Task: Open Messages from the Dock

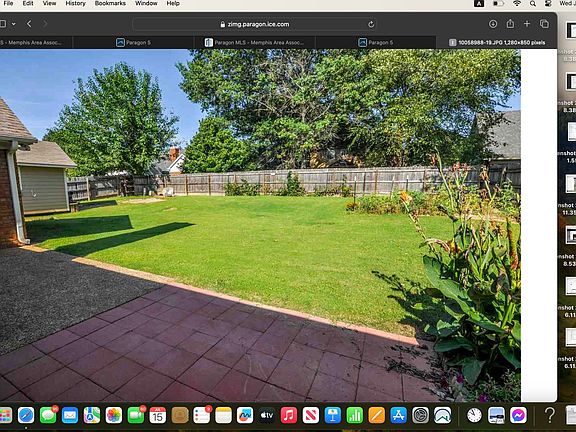Action: point(48,415)
